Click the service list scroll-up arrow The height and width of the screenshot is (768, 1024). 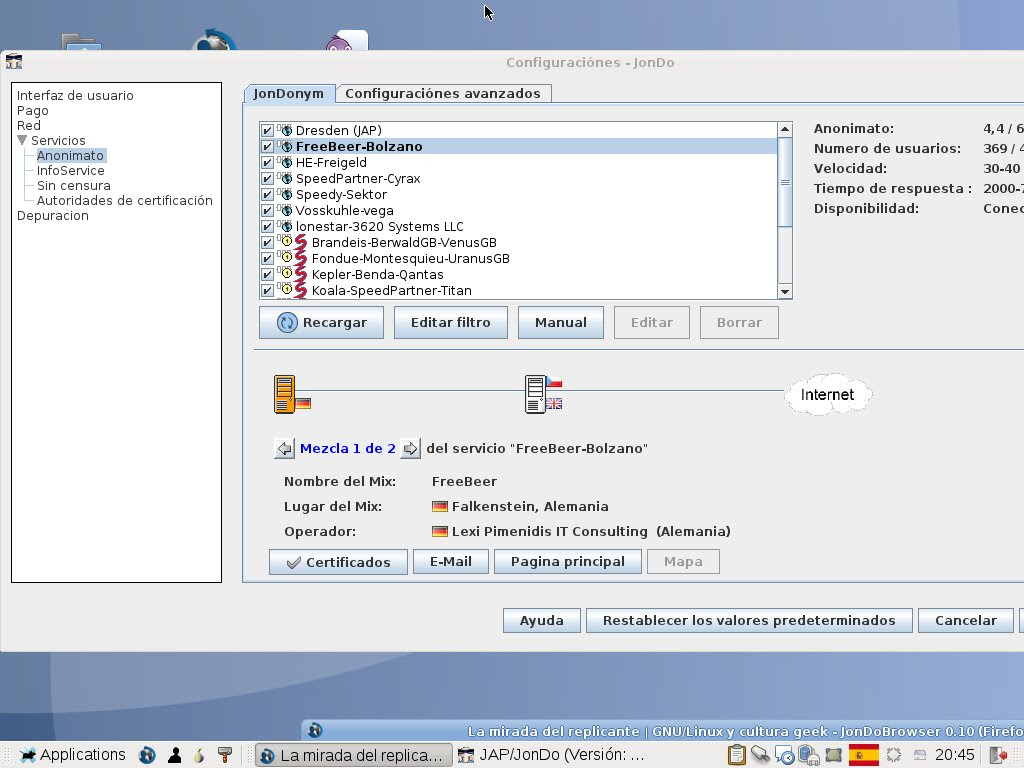click(785, 129)
